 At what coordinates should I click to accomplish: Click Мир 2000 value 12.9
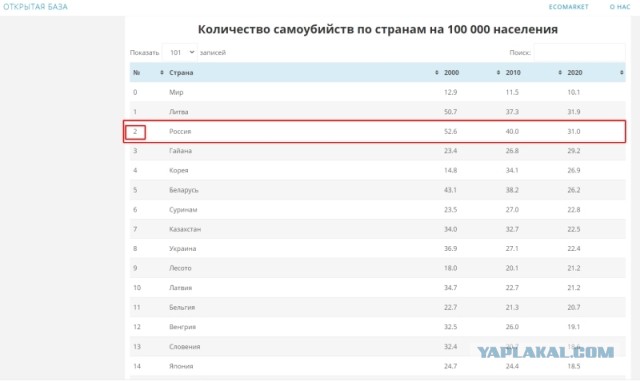point(451,92)
